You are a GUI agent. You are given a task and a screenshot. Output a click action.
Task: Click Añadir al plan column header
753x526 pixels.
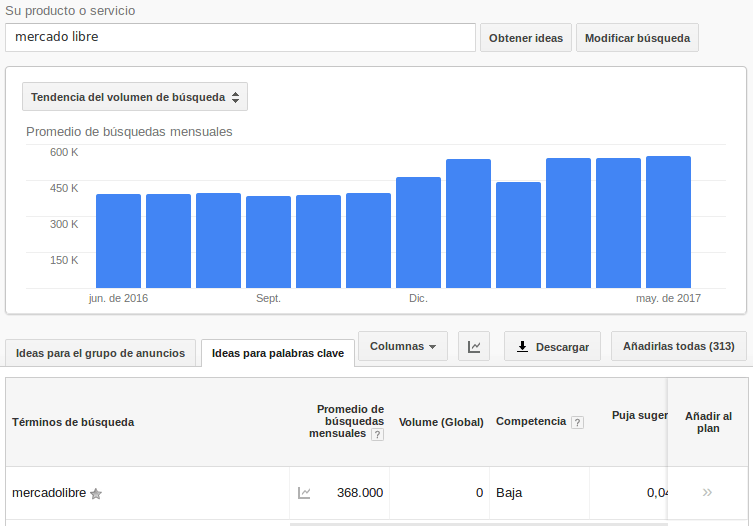coord(708,422)
